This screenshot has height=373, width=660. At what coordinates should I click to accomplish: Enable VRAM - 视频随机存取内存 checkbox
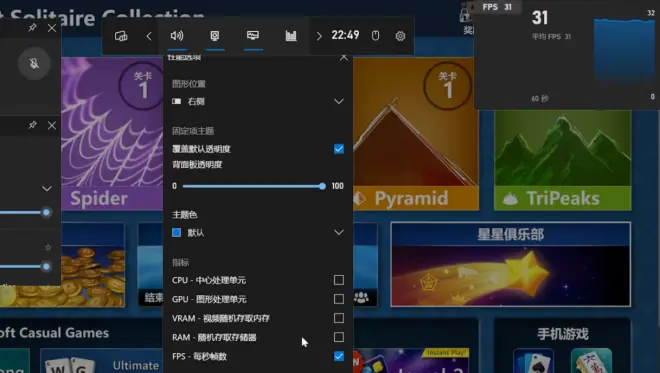pos(339,318)
